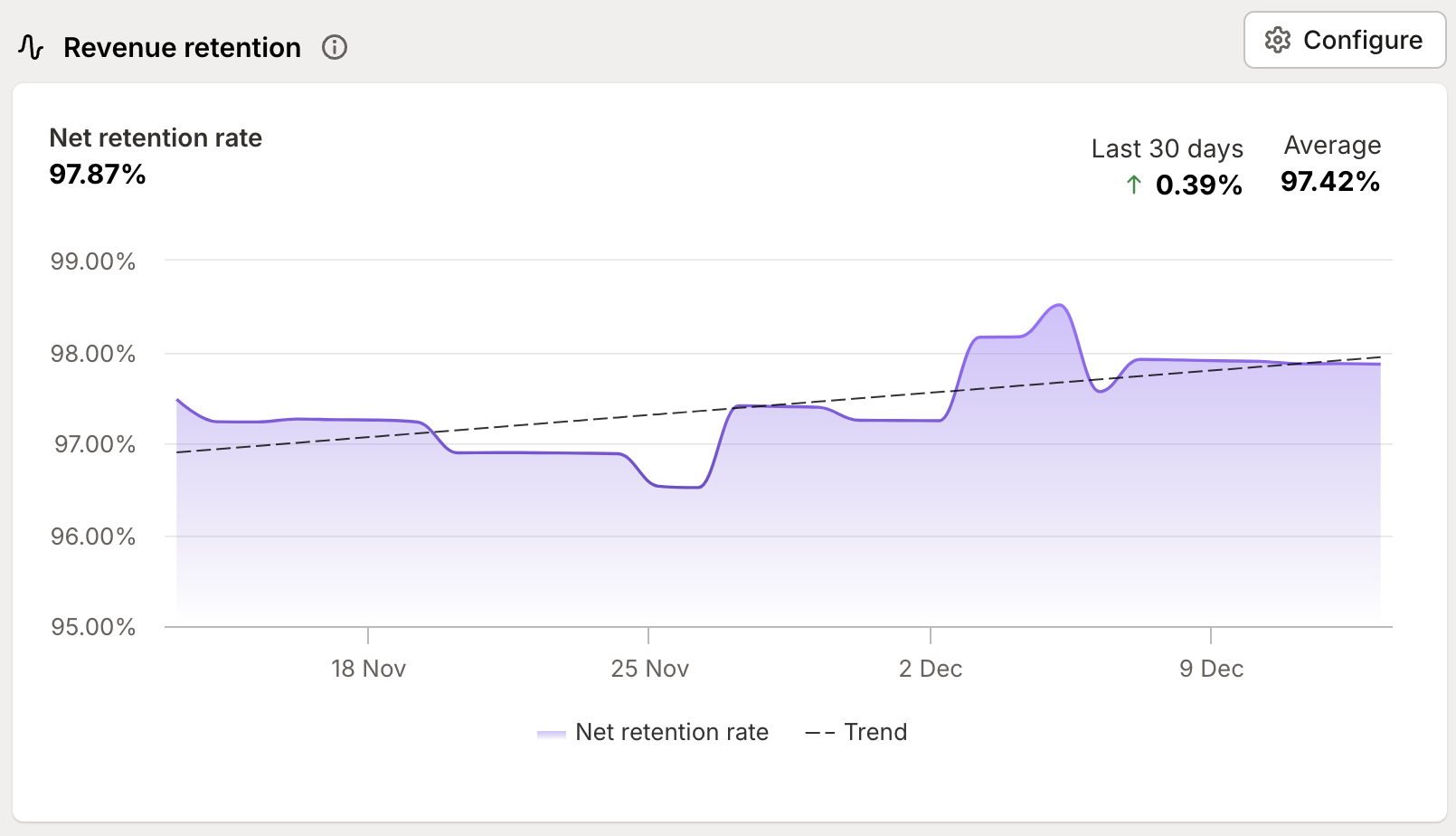Image resolution: width=1456 pixels, height=836 pixels.
Task: Click the dip near 25 Nov on the chart
Action: (676, 487)
